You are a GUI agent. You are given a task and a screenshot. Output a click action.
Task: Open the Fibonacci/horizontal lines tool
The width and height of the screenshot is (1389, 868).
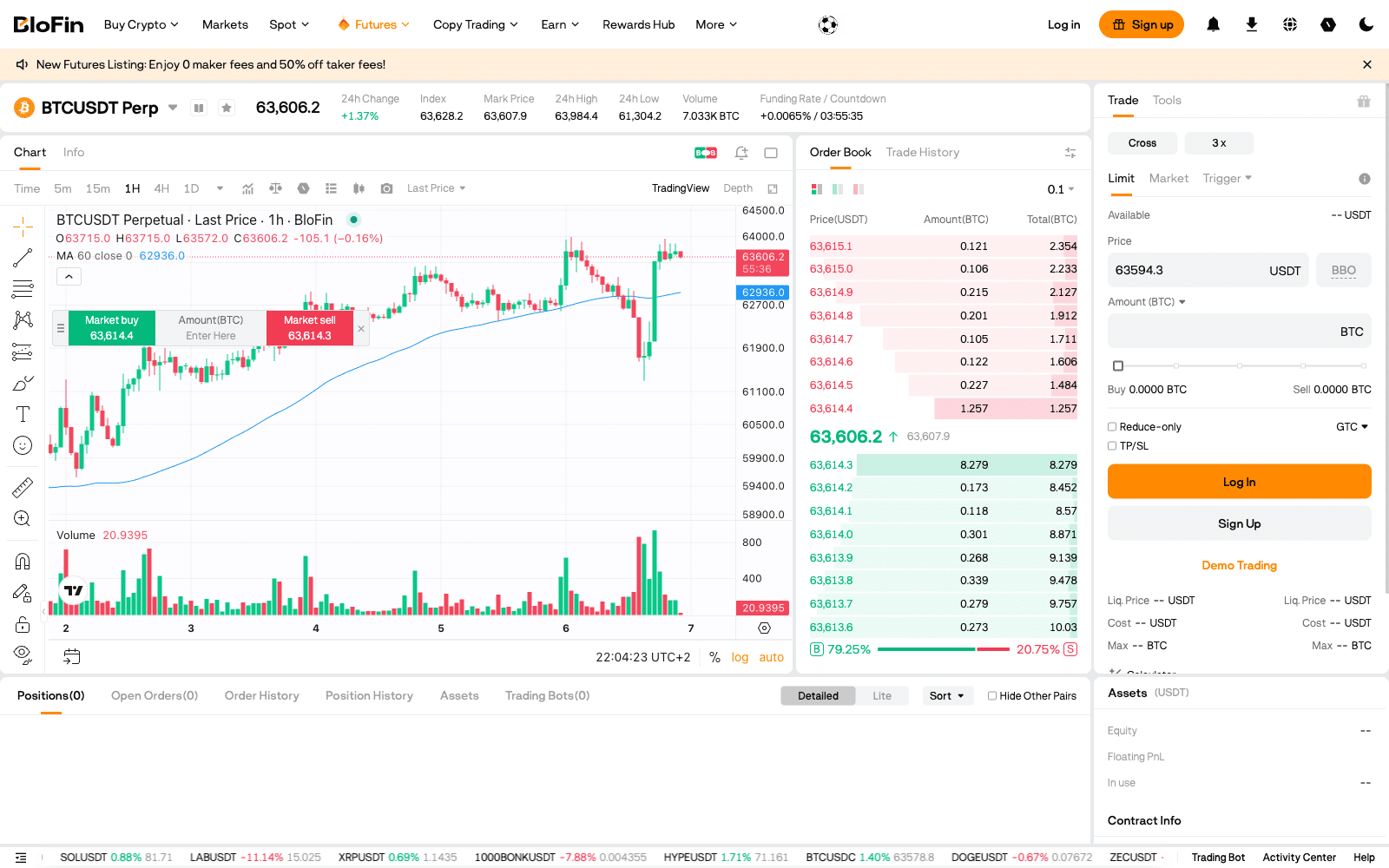pos(23,289)
